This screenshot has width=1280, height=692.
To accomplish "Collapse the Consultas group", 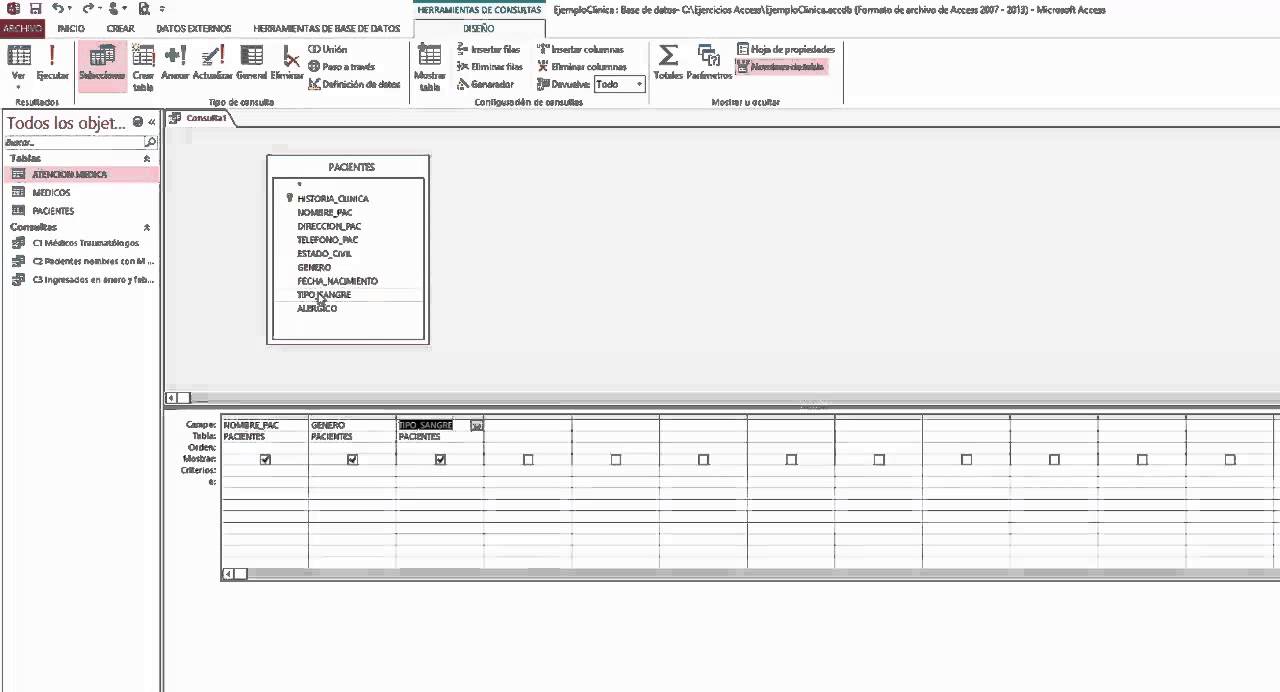I will [147, 227].
